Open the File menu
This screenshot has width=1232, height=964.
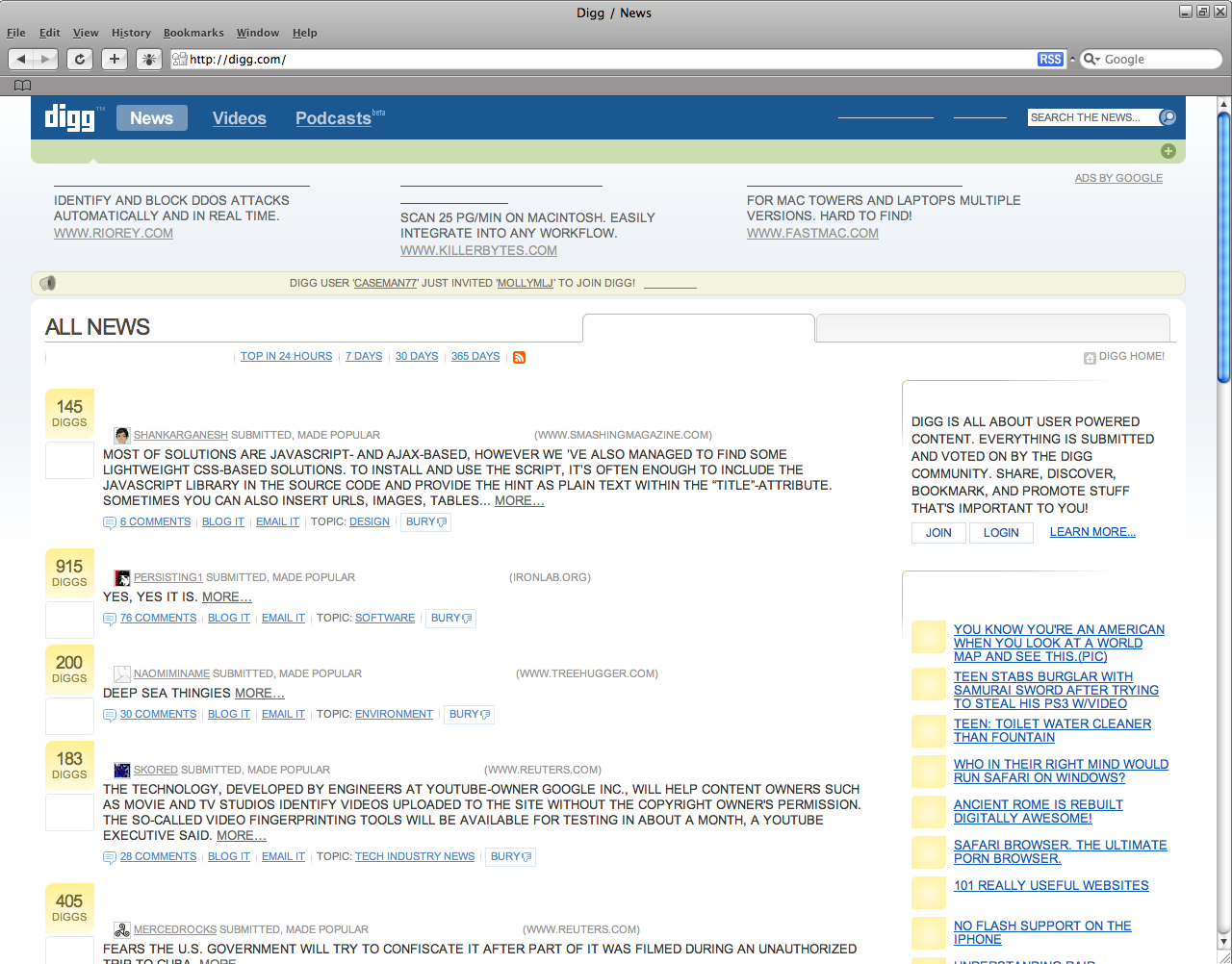click(16, 33)
